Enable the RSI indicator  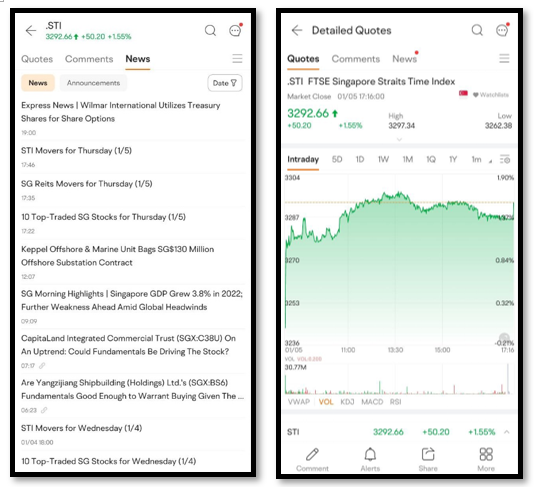coord(396,402)
